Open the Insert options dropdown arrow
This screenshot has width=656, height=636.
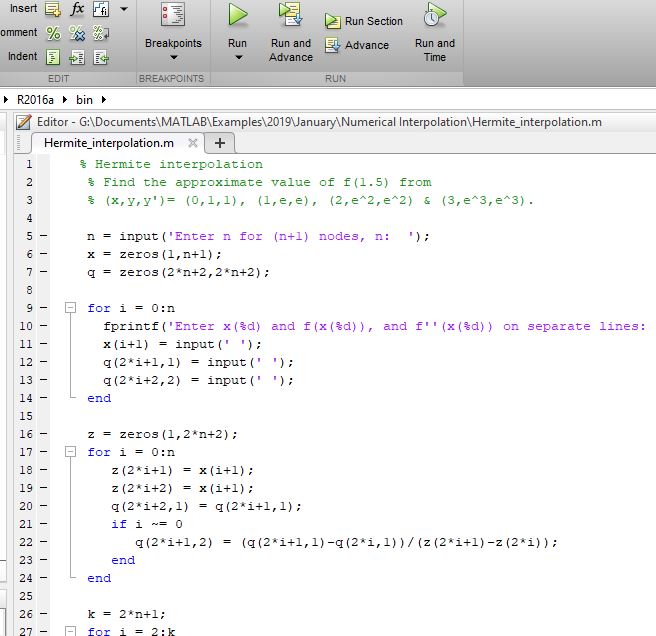(124, 9)
